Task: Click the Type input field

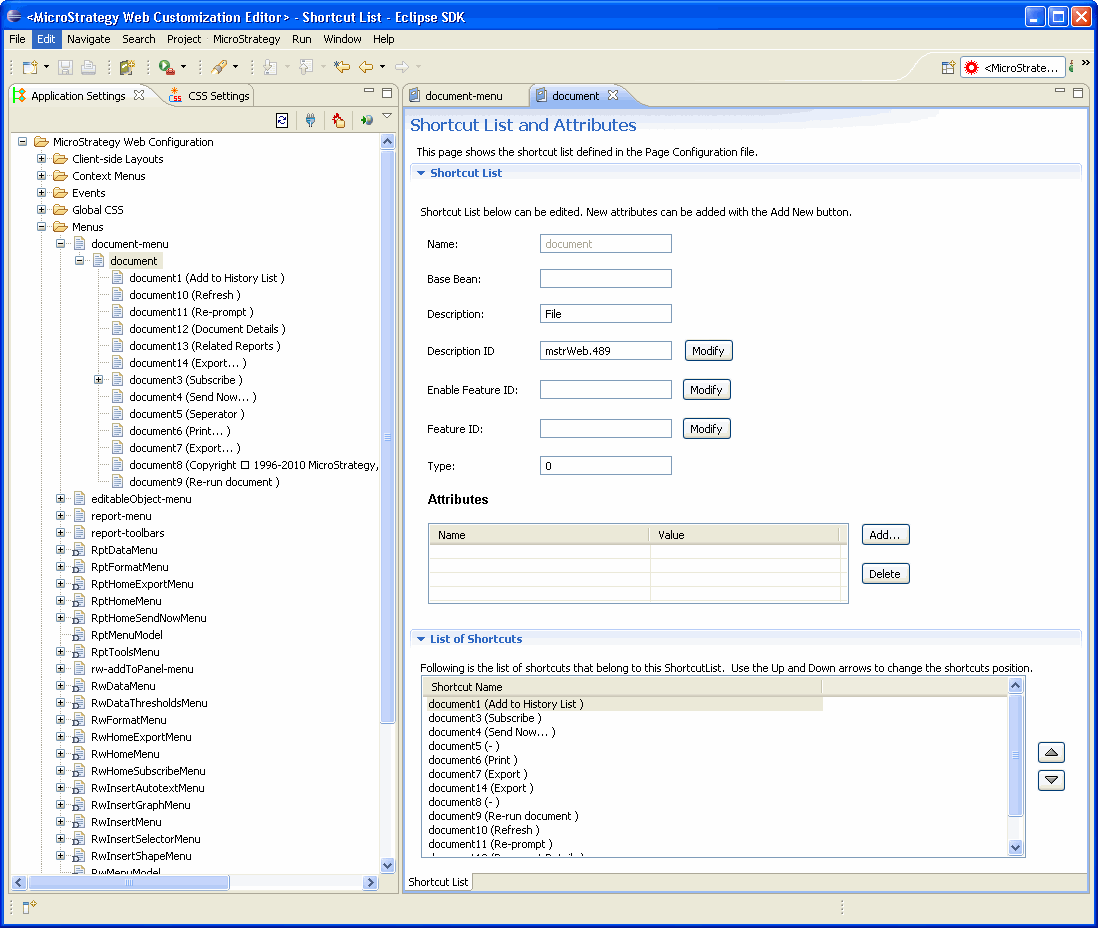Action: [606, 466]
